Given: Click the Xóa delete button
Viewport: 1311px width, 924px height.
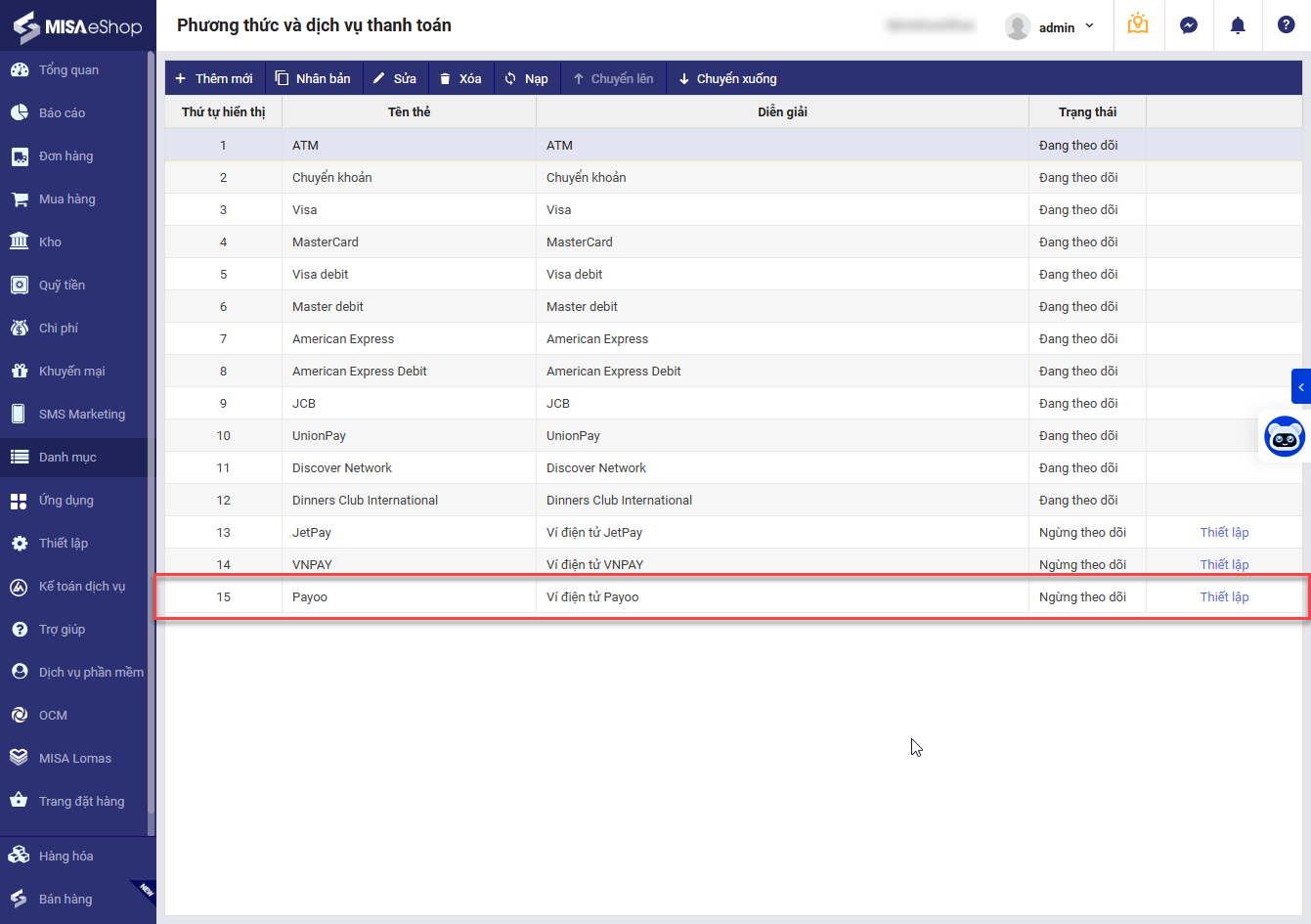Looking at the screenshot, I should (460, 78).
